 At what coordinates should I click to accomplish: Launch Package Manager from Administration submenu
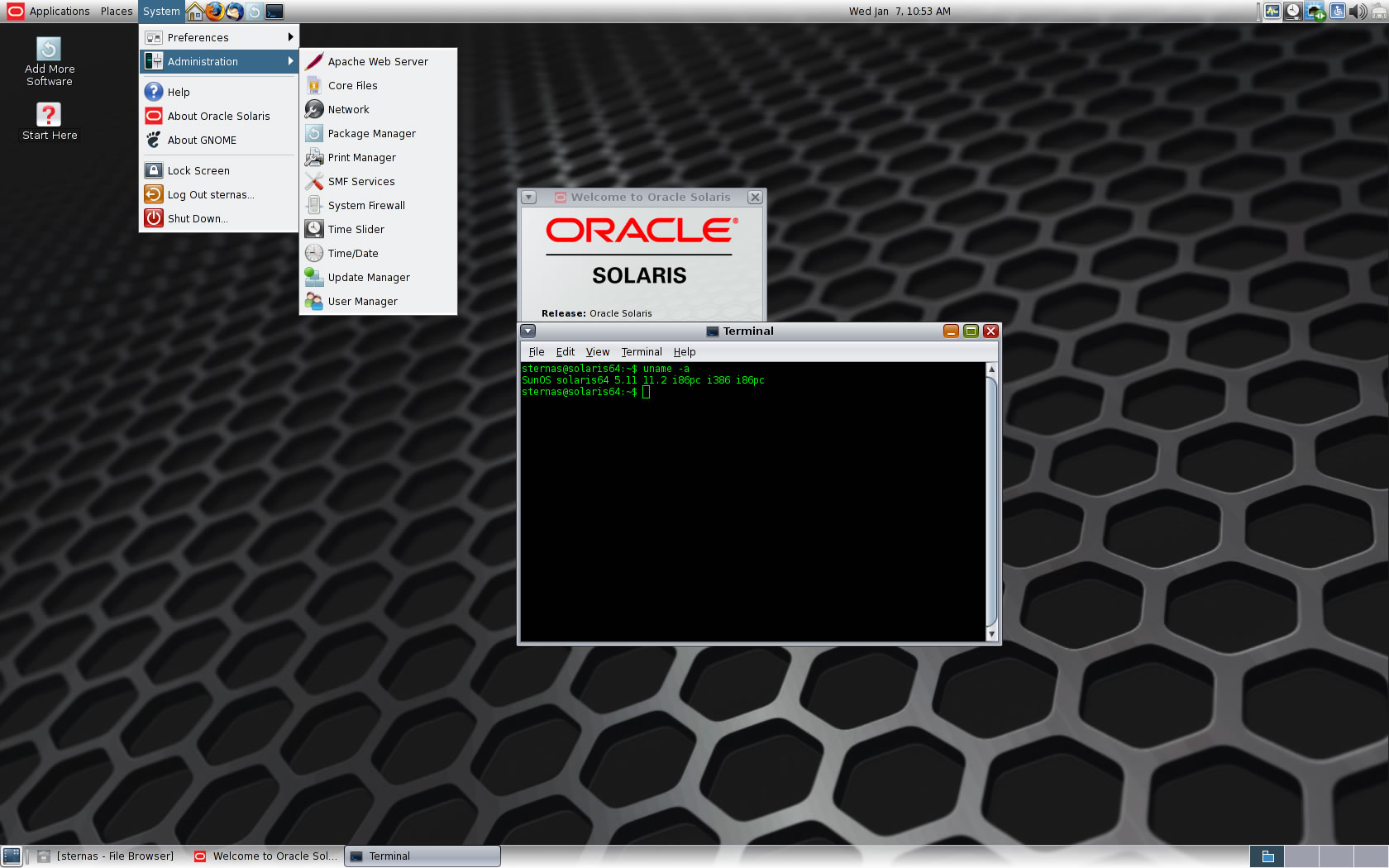pyautogui.click(x=379, y=133)
